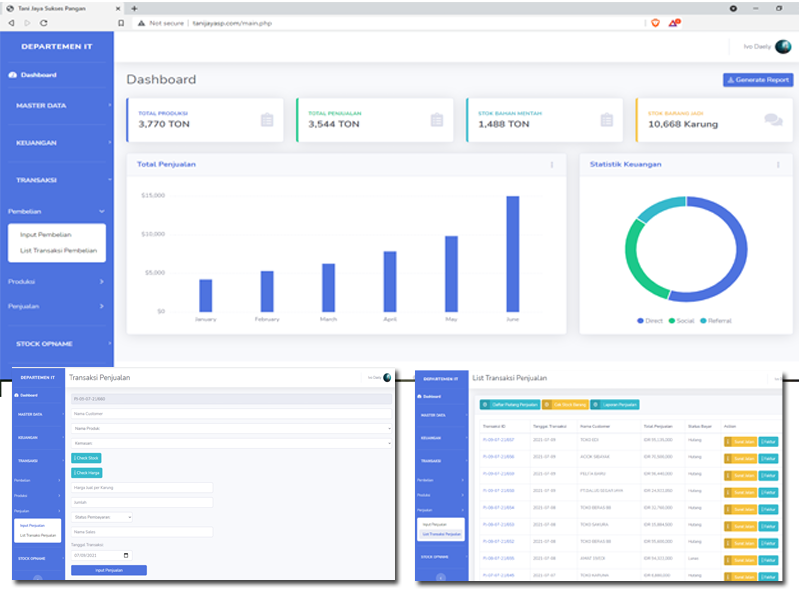Click the bookmark icon beside address bar

pyautogui.click(x=121, y=22)
